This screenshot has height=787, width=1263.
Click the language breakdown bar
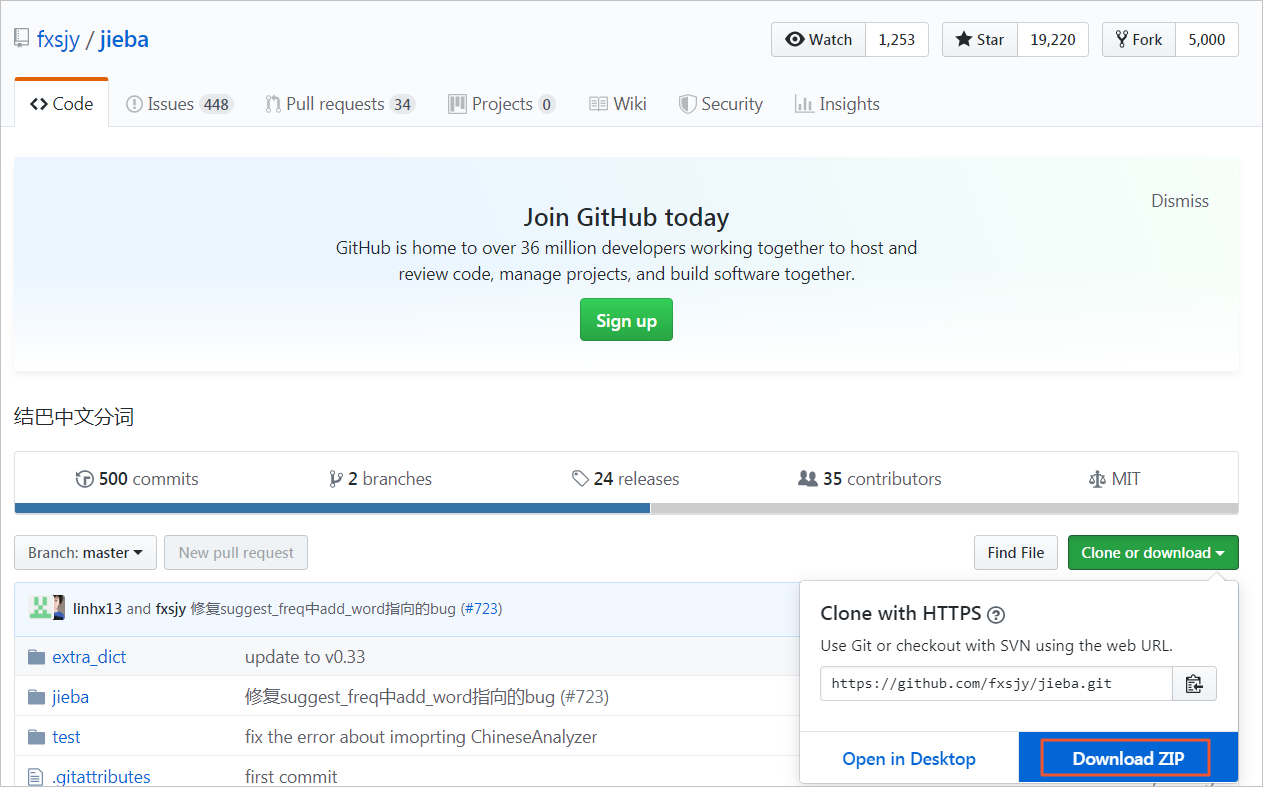(x=626, y=508)
